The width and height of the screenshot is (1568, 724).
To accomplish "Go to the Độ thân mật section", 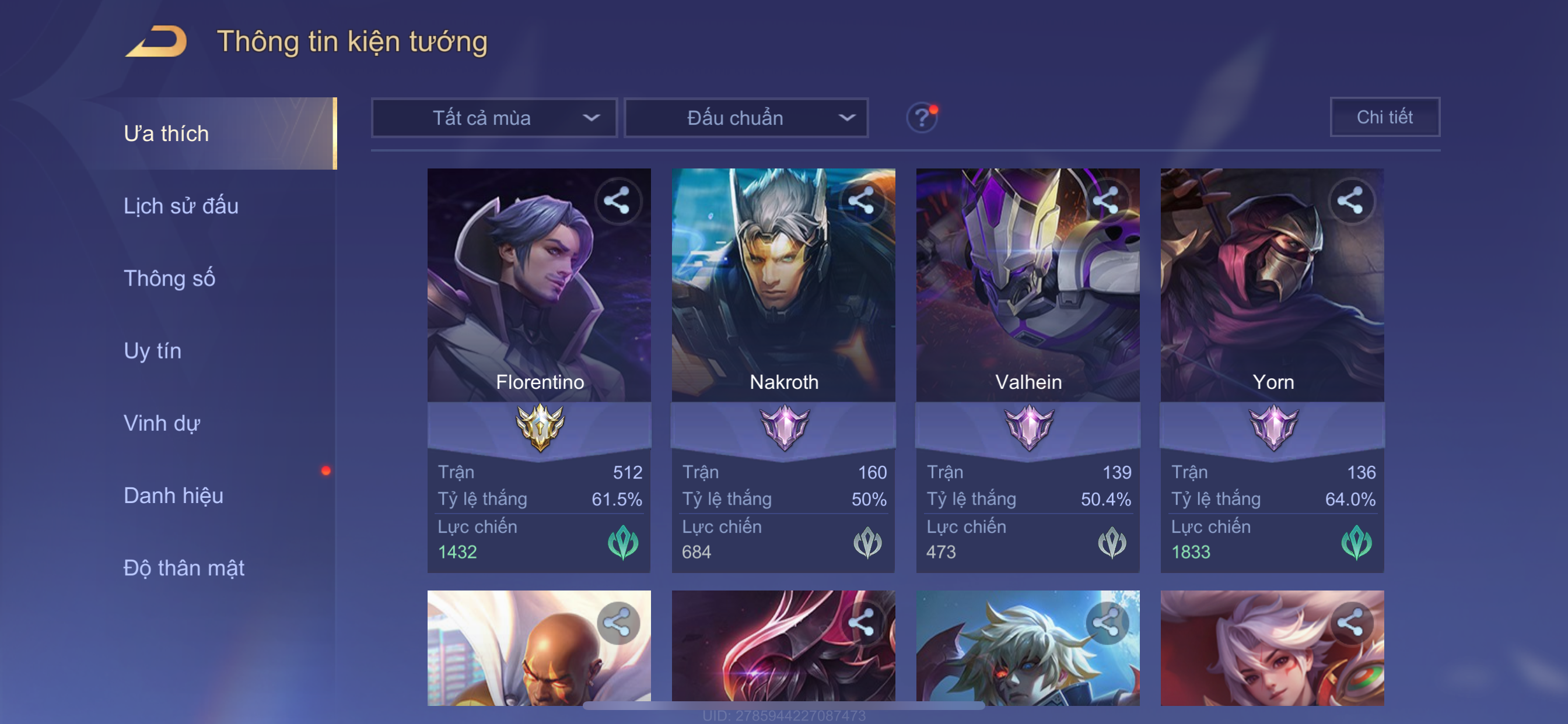I will [x=184, y=568].
